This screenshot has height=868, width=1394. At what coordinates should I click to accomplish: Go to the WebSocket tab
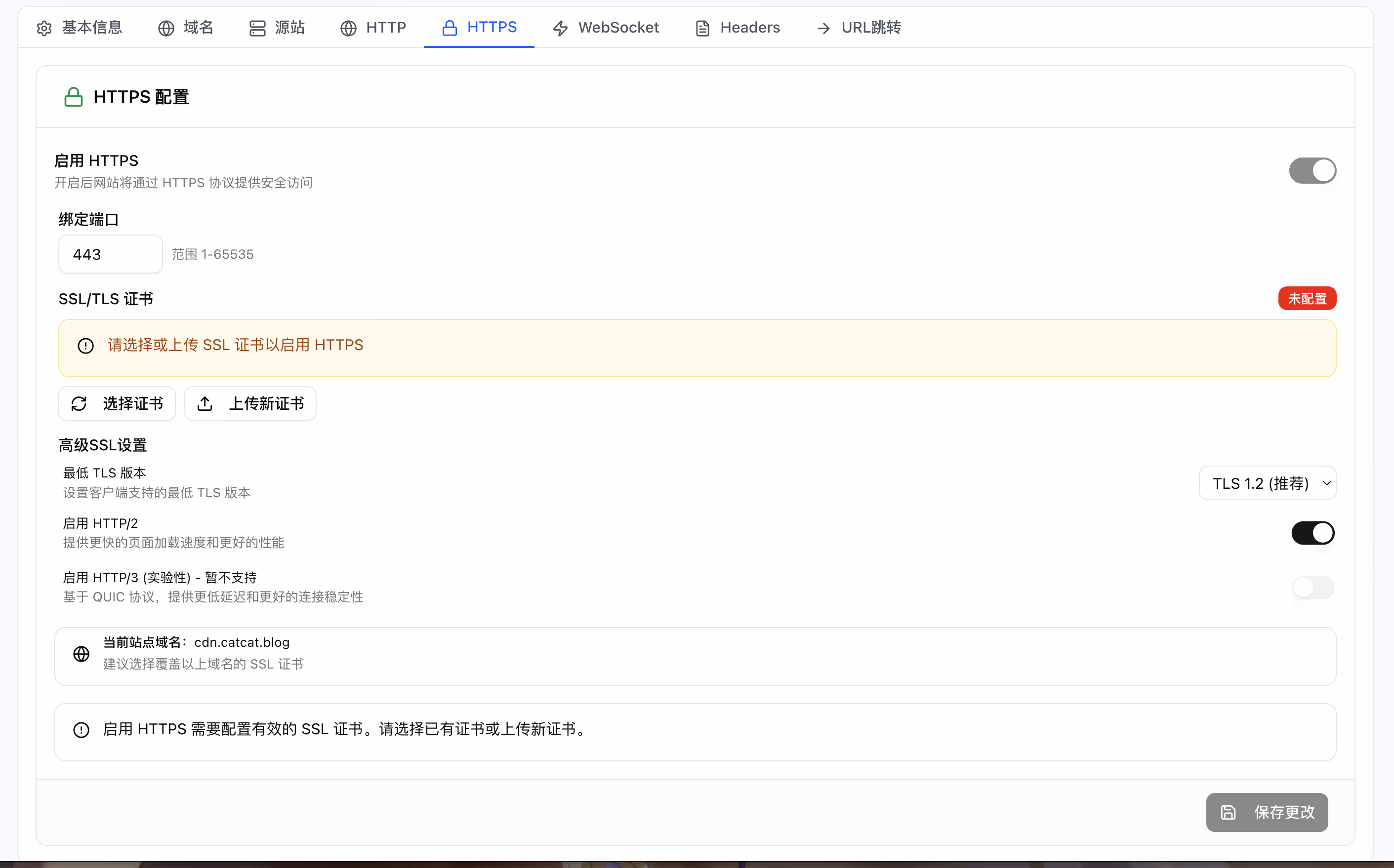606,28
